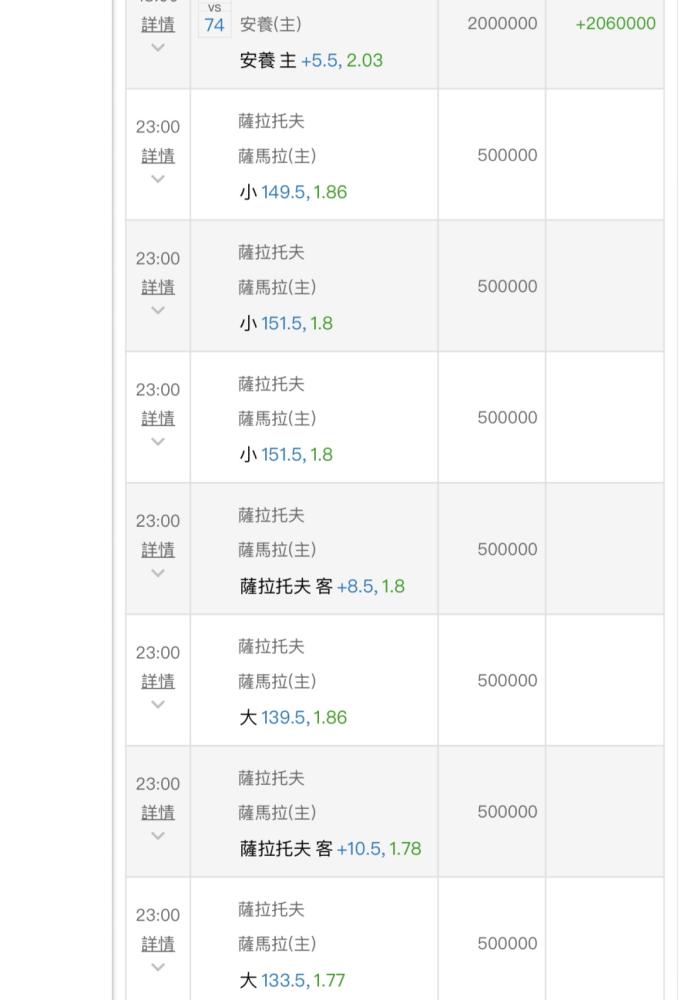Expand chevron of 薩拉托夫 客 +8.5 row

[158, 573]
